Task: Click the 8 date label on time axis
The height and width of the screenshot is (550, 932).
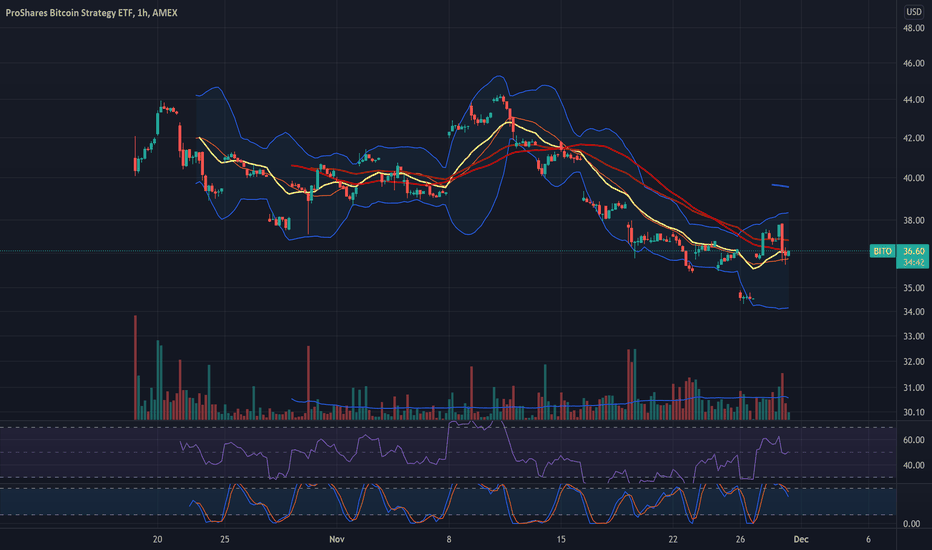Action: (x=449, y=539)
